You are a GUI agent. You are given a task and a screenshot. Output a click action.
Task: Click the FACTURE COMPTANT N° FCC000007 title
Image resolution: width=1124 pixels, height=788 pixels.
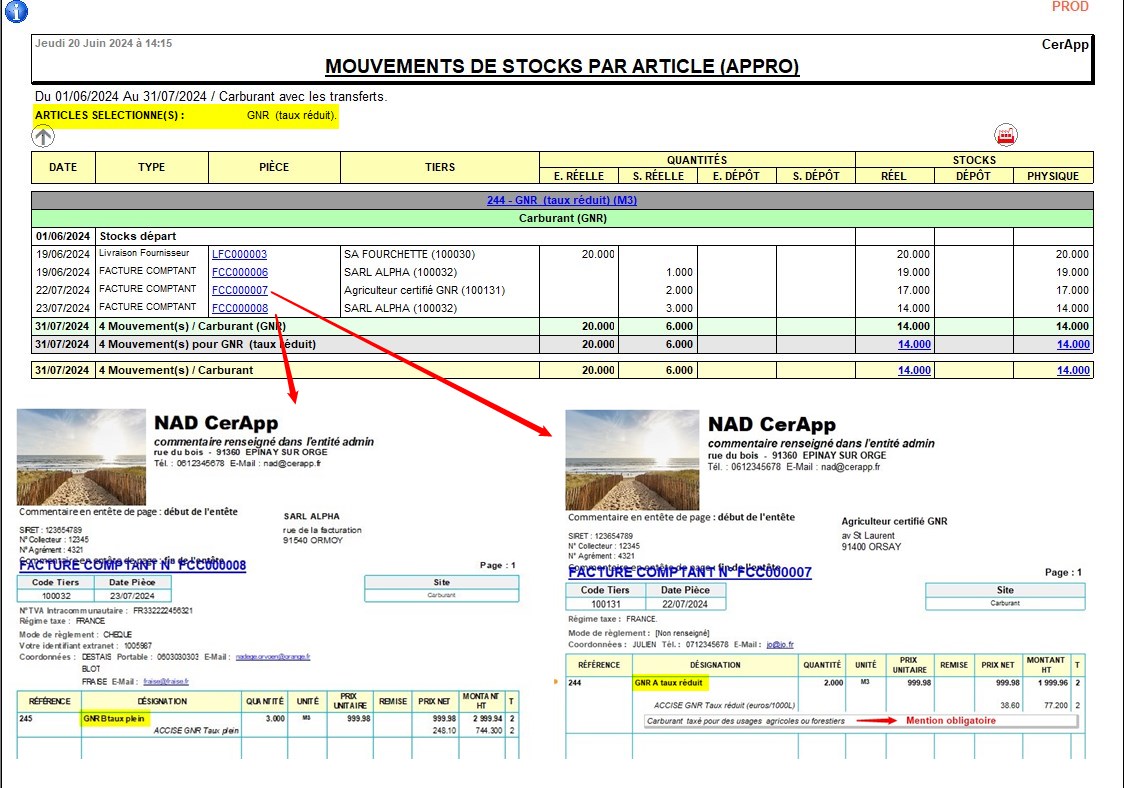pyautogui.click(x=689, y=573)
